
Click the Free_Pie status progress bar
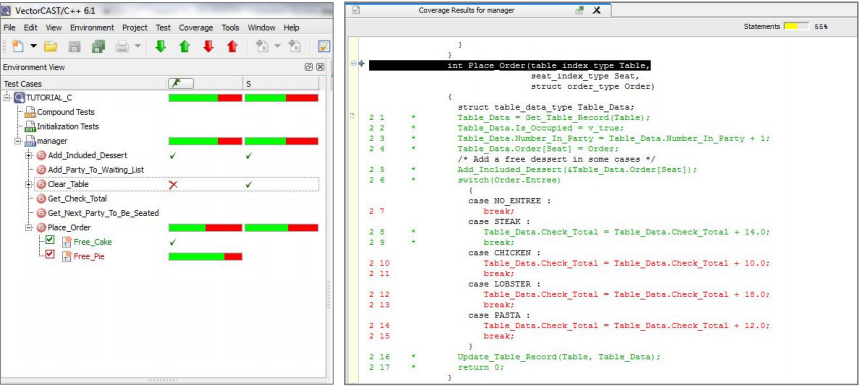click(205, 256)
